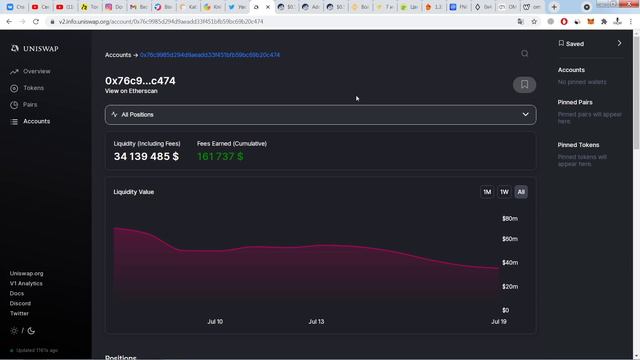Select the 1W chart range
The image size is (640, 360).
(504, 192)
